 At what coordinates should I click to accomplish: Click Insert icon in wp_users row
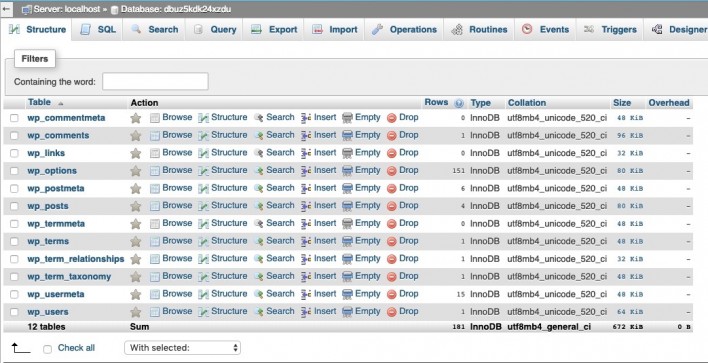[306, 312]
